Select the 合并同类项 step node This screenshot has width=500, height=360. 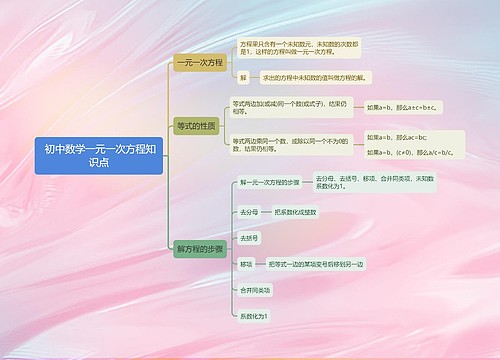255,290
